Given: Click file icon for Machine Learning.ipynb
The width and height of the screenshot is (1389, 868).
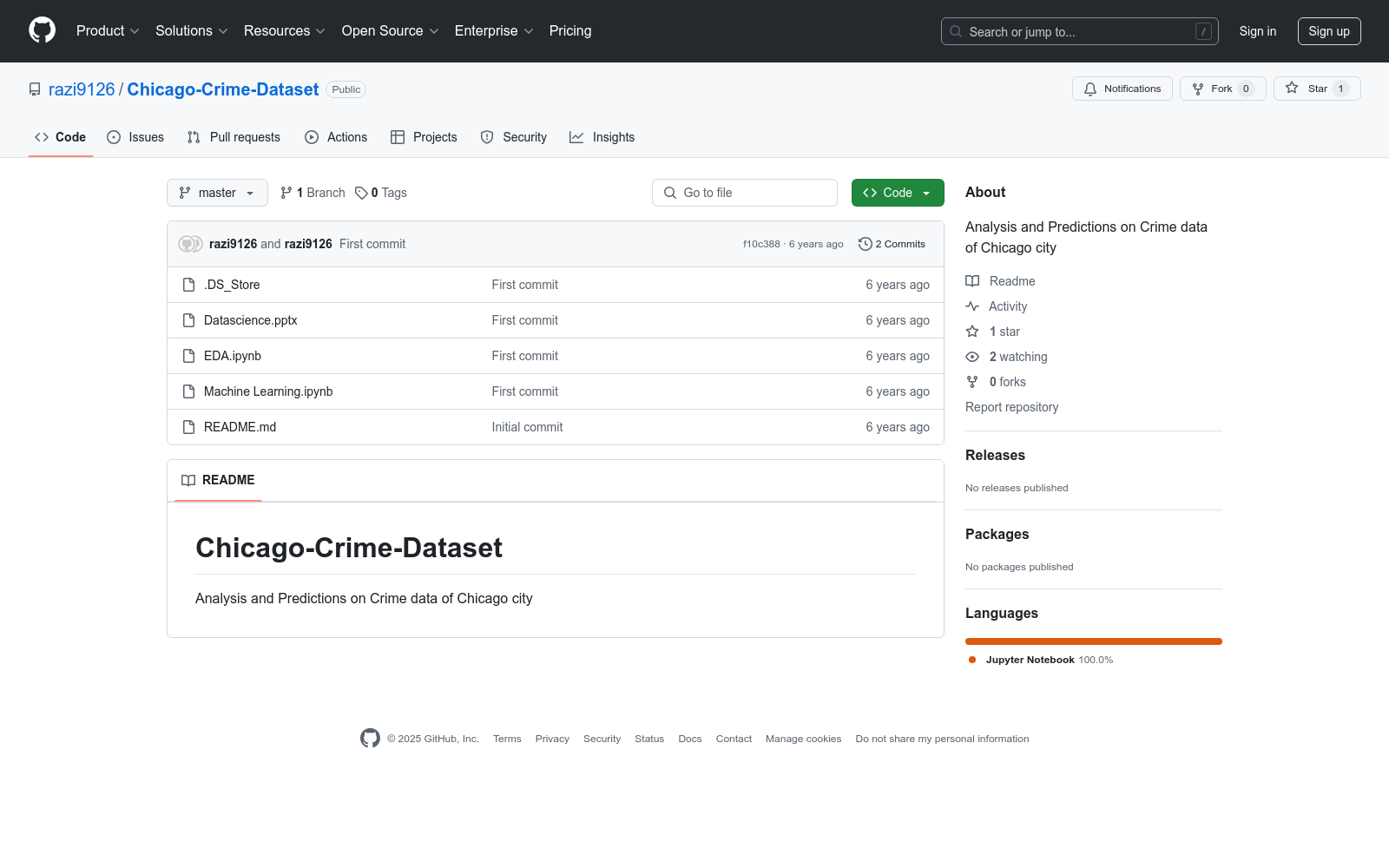Looking at the screenshot, I should tap(188, 391).
